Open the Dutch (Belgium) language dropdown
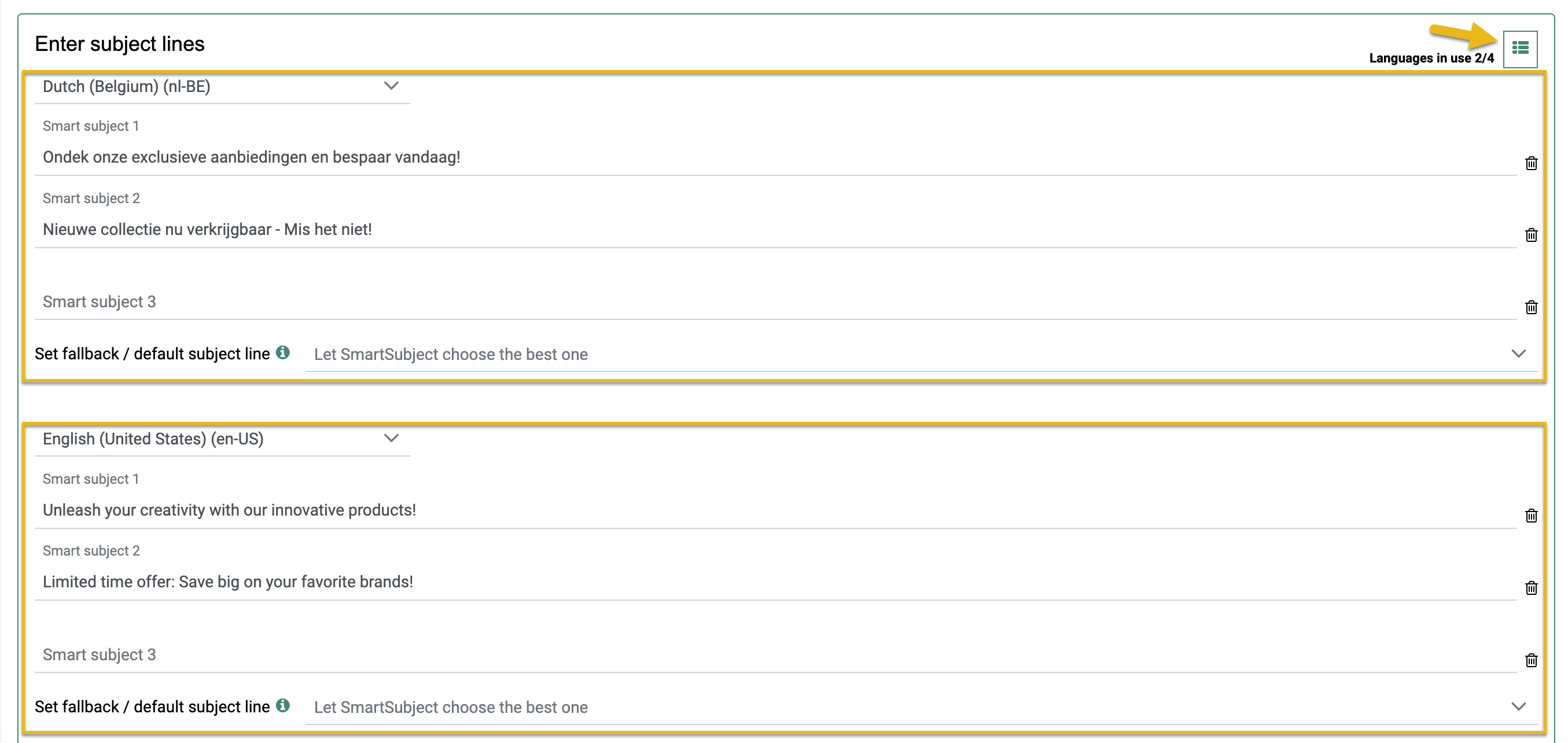Image resolution: width=1568 pixels, height=743 pixels. (222, 86)
